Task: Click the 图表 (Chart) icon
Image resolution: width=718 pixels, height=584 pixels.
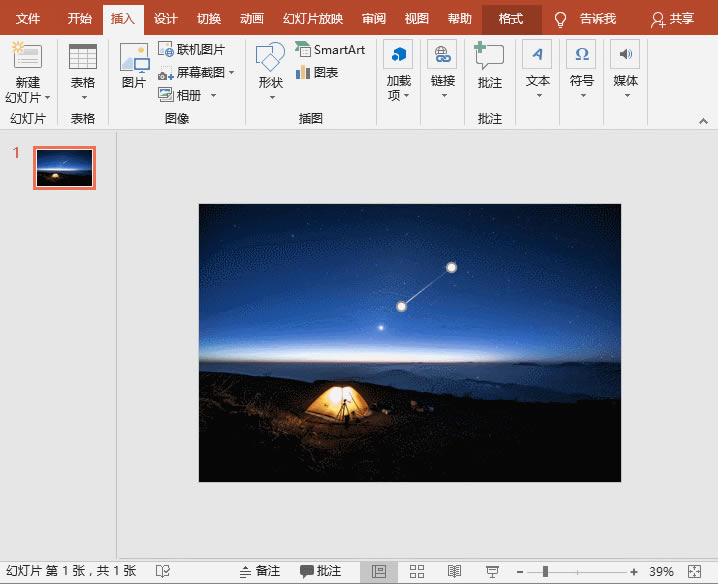Action: point(303,72)
